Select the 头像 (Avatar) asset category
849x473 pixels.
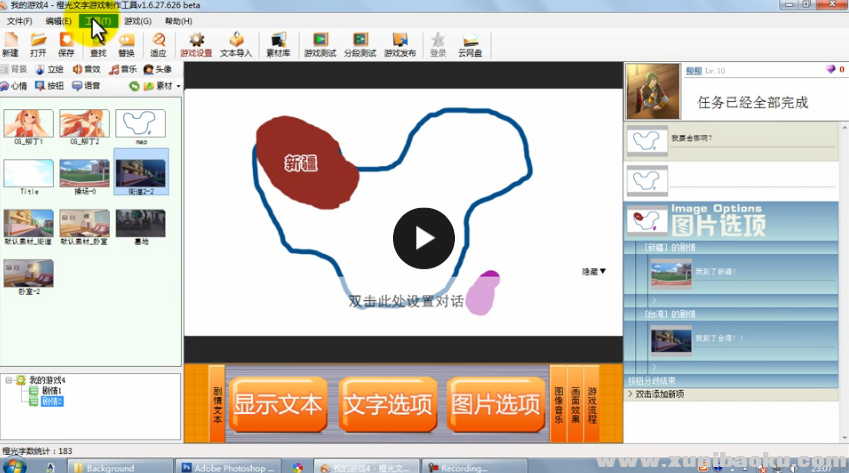pyautogui.click(x=157, y=70)
